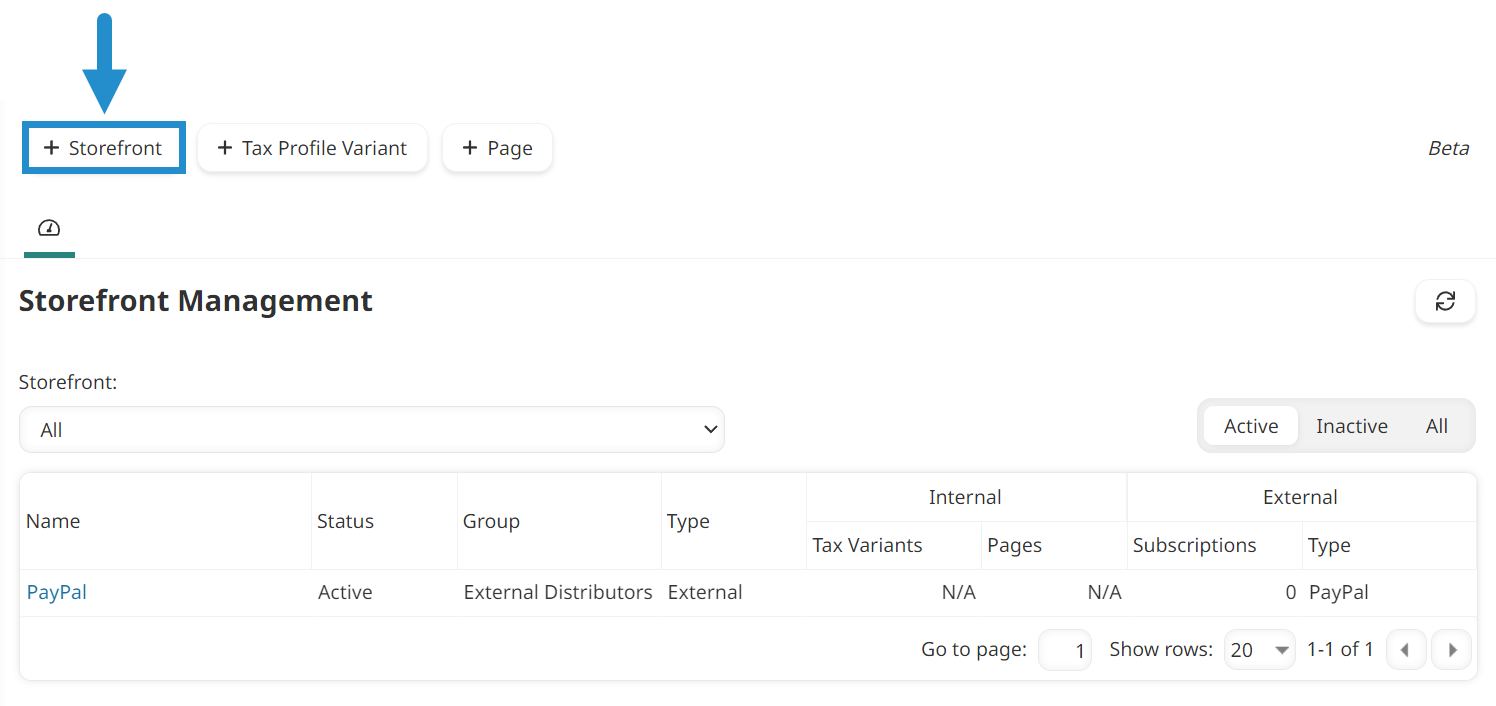Viewport: 1496px width, 706px height.
Task: Go to the next page arrow
Action: (x=1452, y=649)
